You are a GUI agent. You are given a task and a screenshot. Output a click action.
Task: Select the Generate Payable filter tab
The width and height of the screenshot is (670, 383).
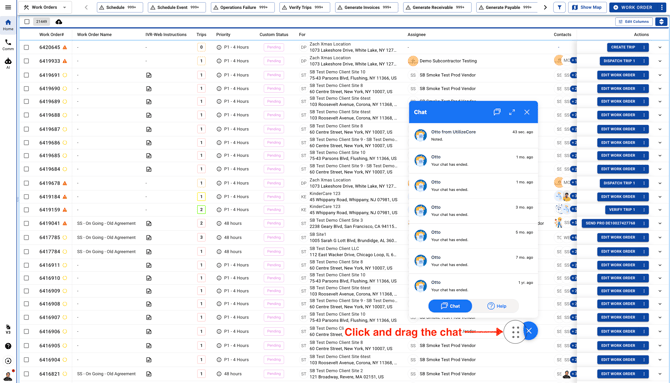coord(507,7)
